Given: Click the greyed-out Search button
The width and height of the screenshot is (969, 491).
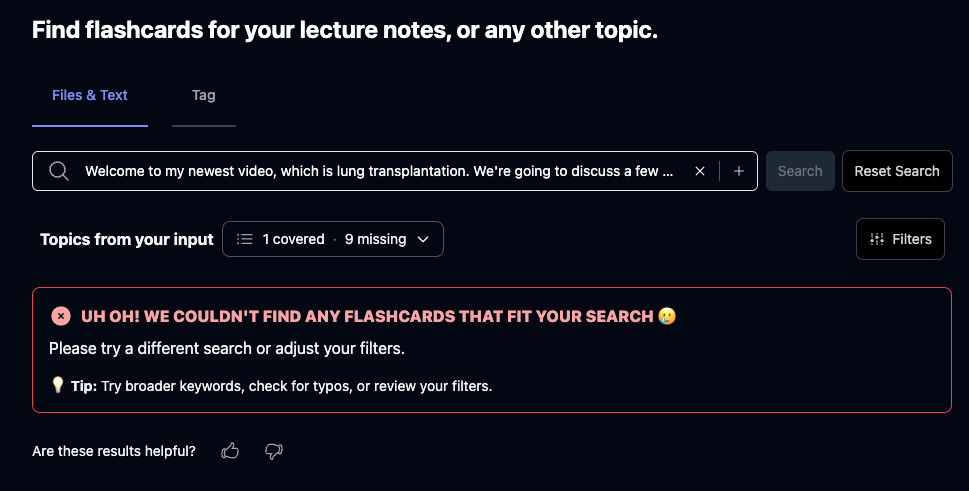Looking at the screenshot, I should pyautogui.click(x=800, y=171).
